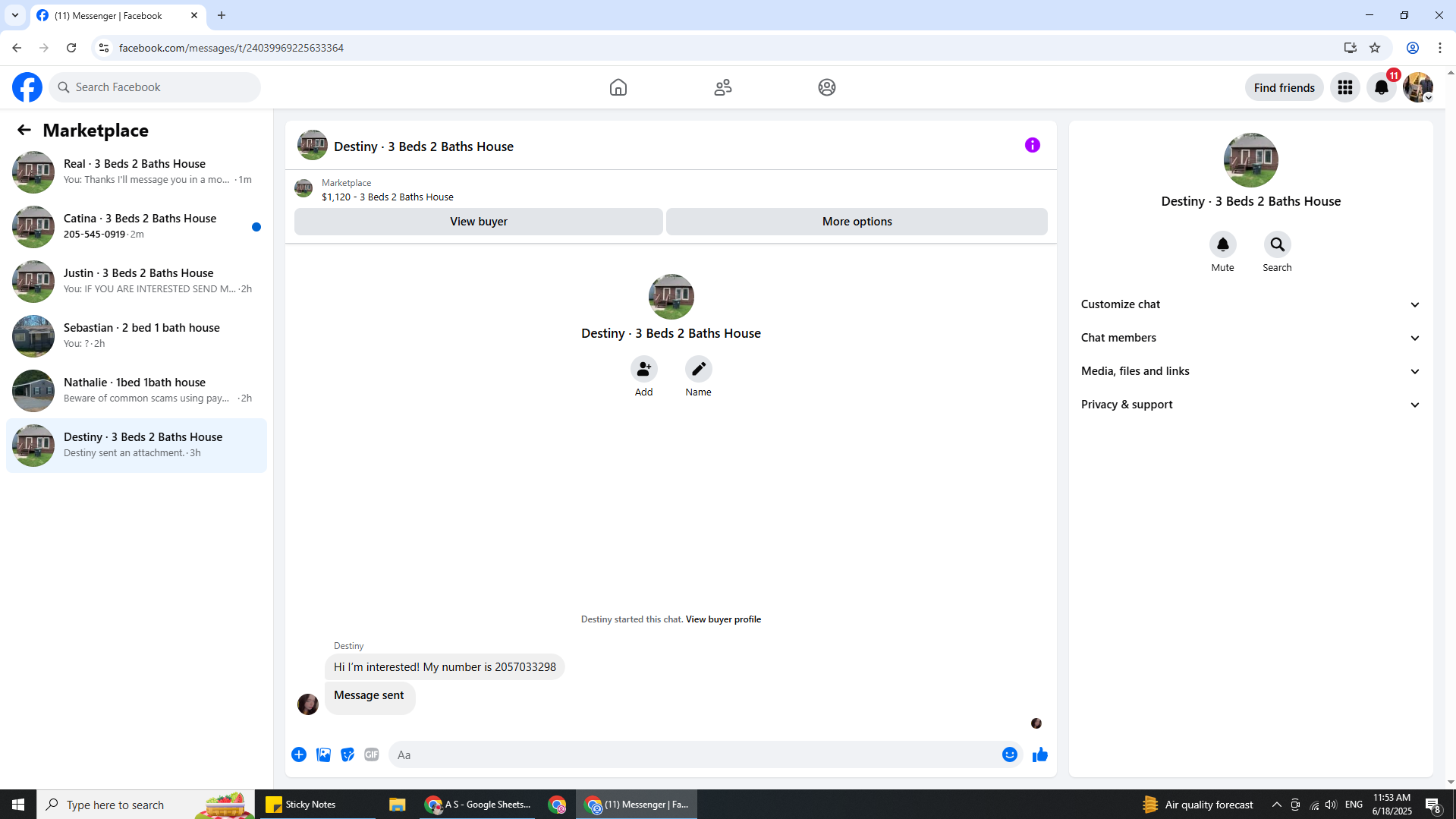
Task: Click the More options button
Action: (857, 222)
